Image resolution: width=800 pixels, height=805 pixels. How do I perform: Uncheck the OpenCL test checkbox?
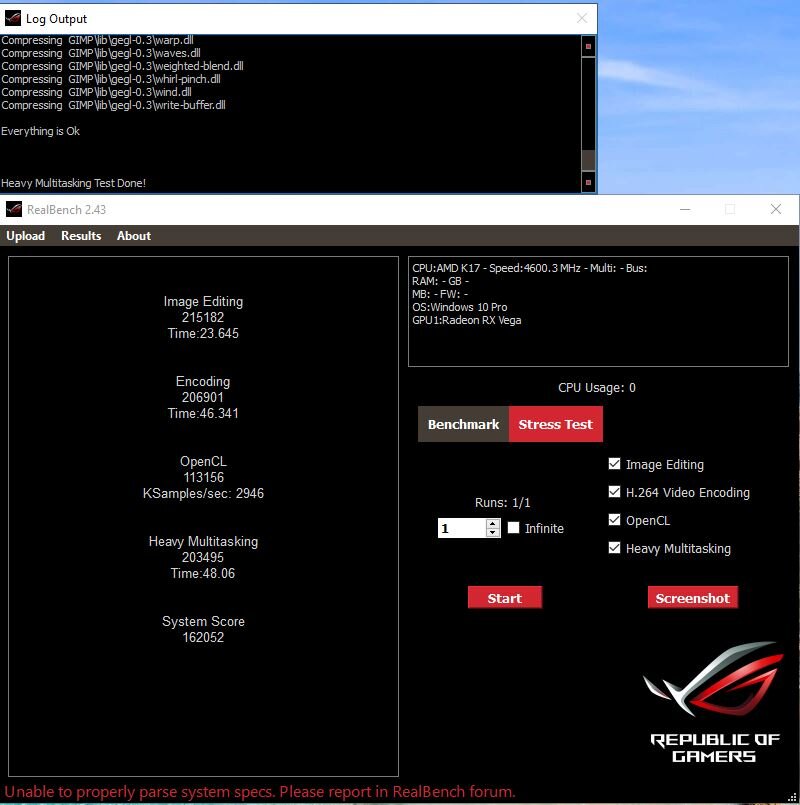614,520
